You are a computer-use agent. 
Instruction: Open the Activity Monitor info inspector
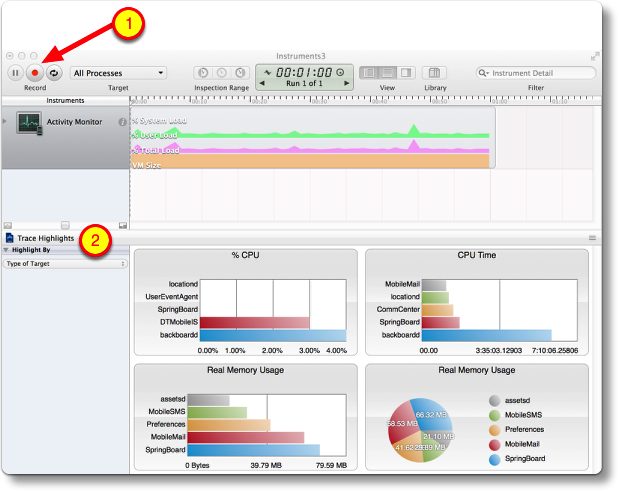(122, 122)
